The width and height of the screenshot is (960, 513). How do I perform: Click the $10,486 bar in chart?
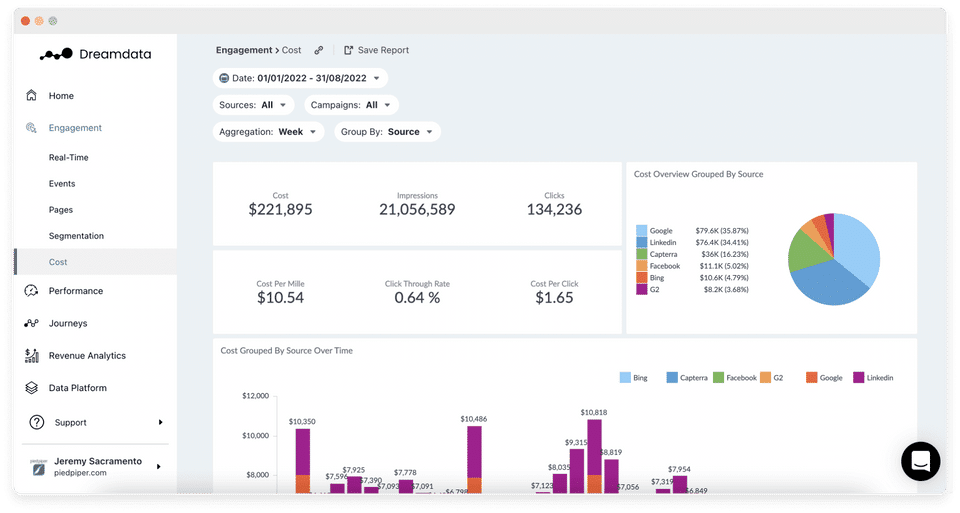click(474, 459)
